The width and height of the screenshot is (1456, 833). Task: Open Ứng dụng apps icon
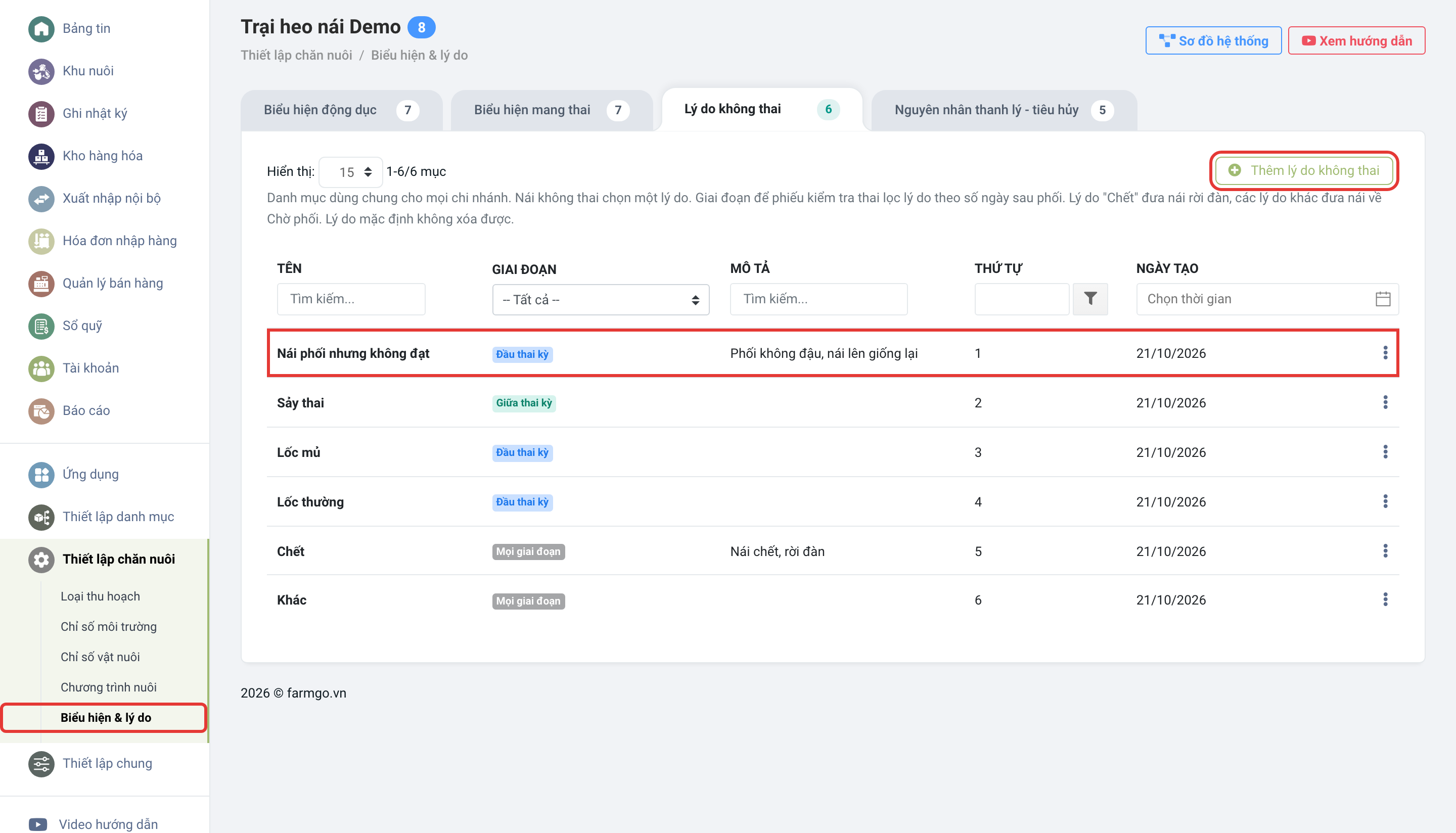point(41,474)
